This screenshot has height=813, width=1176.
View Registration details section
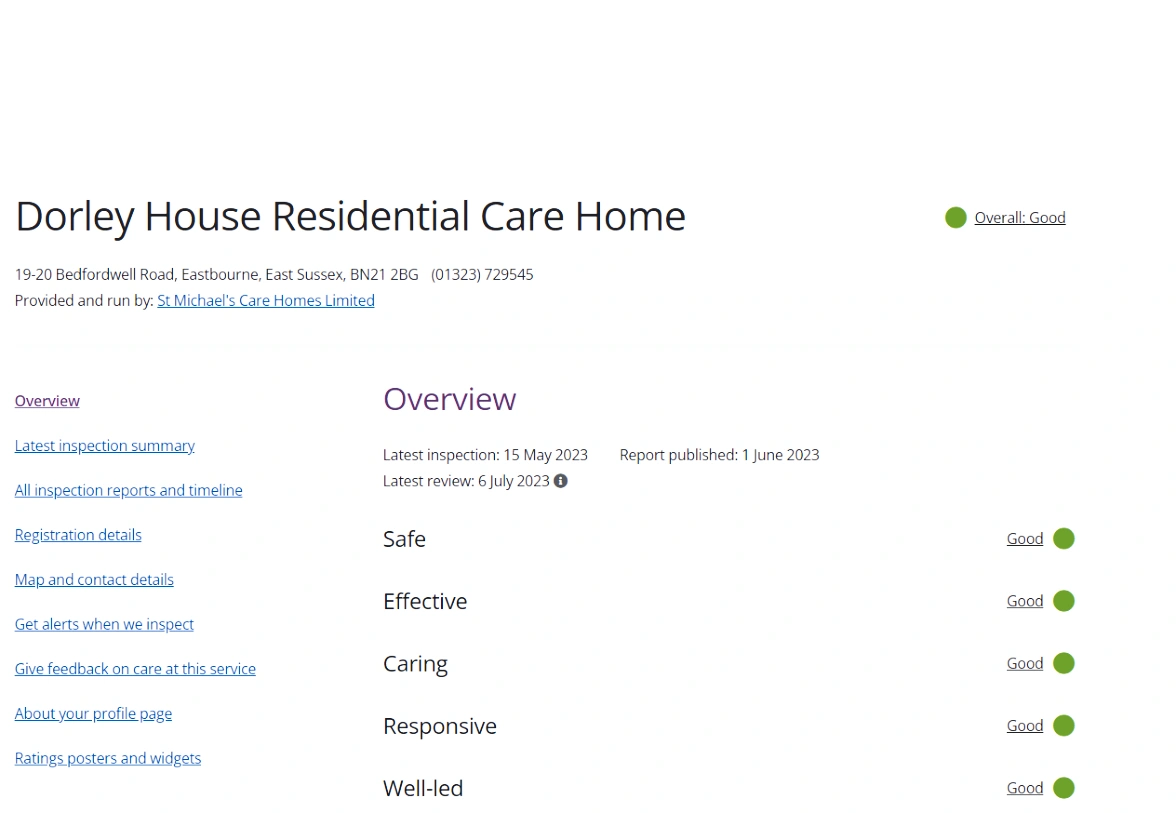pos(78,535)
